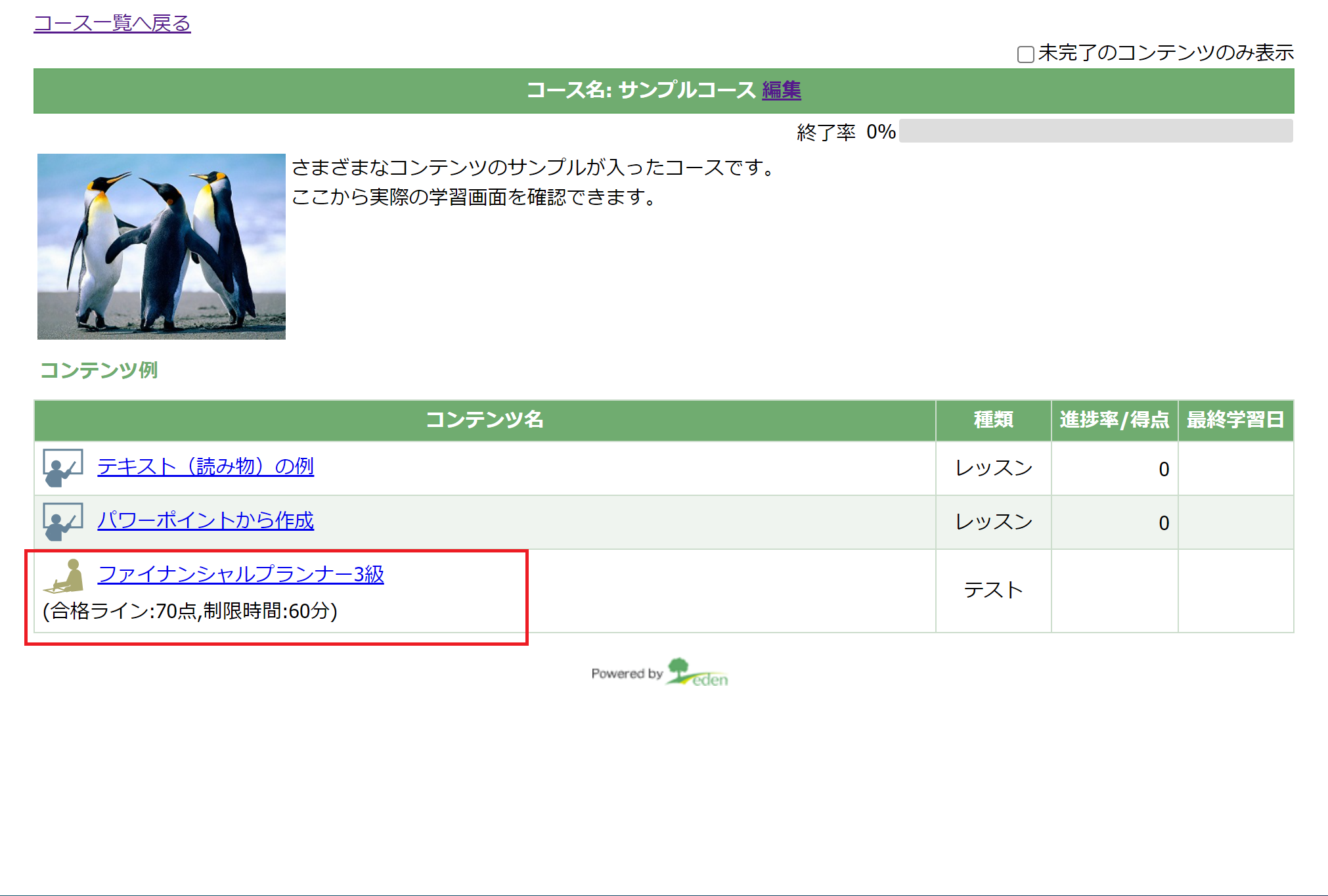This screenshot has width=1328, height=896.
Task: Click the text (合格ライン:70点,制限時間:60分)
Action: pyautogui.click(x=190, y=611)
